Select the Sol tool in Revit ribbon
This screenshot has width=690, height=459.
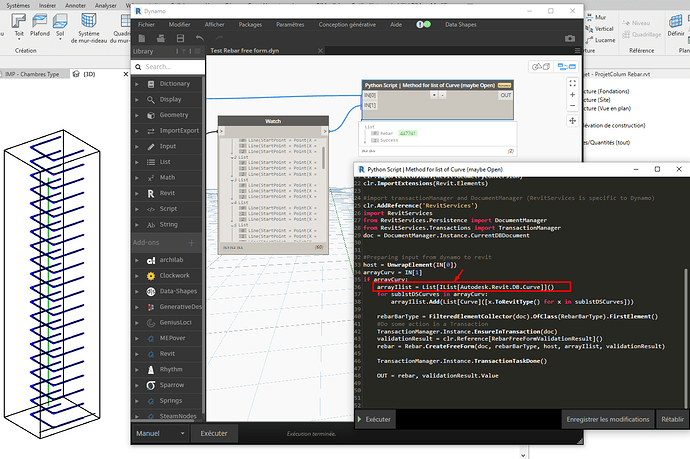pos(60,26)
